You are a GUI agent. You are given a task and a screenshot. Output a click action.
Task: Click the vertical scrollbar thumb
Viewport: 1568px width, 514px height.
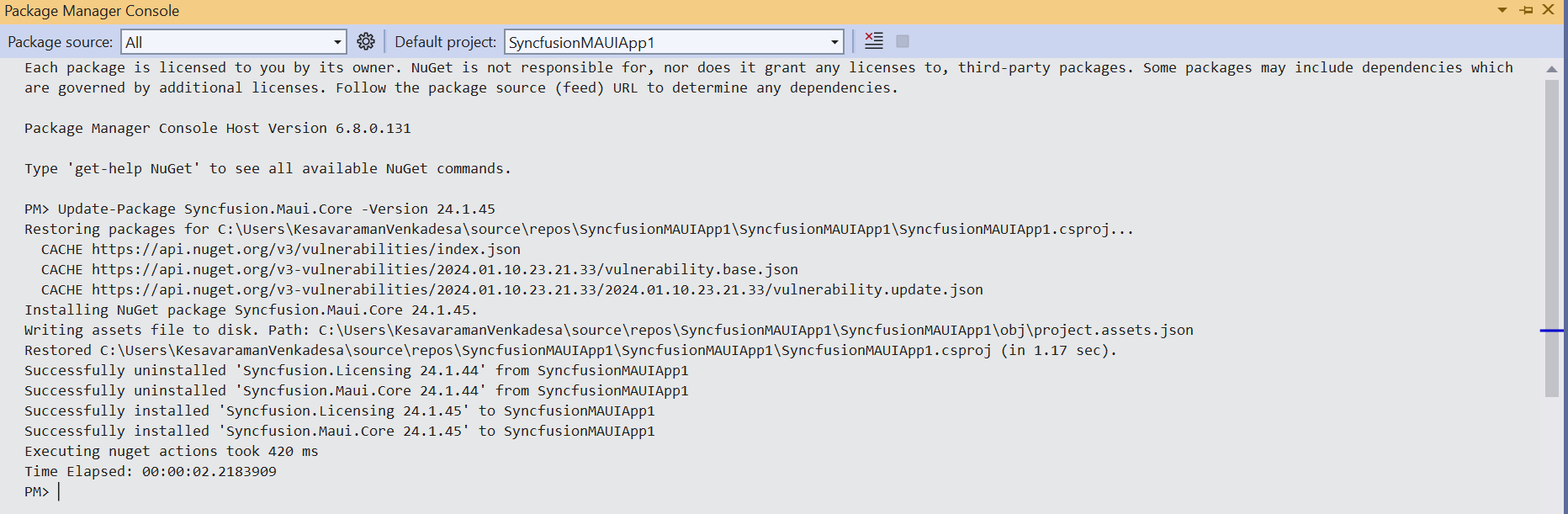coord(1552,238)
